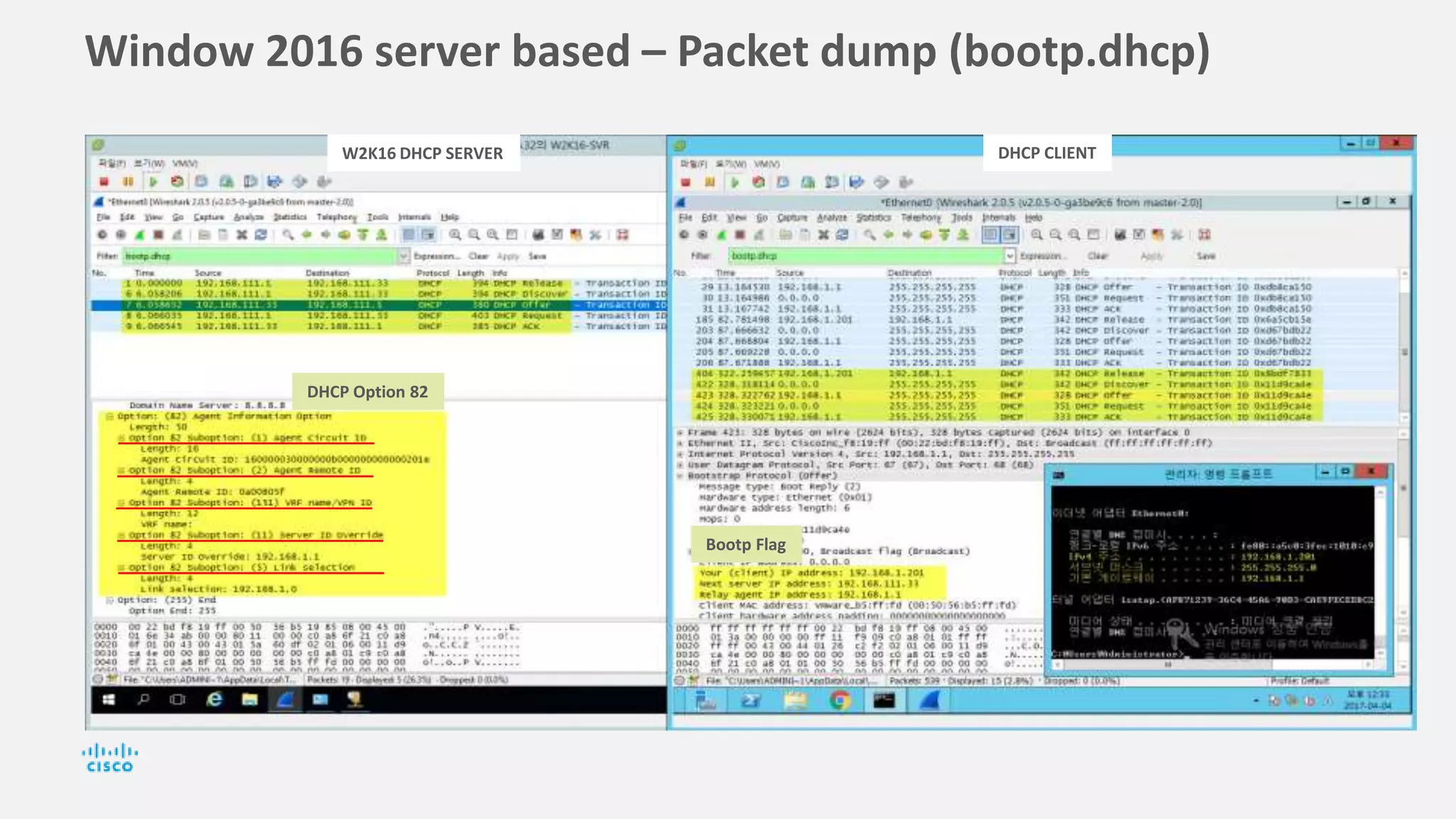This screenshot has height=819, width=1456.
Task: Toggle auto-scroll in live capture in client Wireshark
Action: pyautogui.click(x=1009, y=235)
